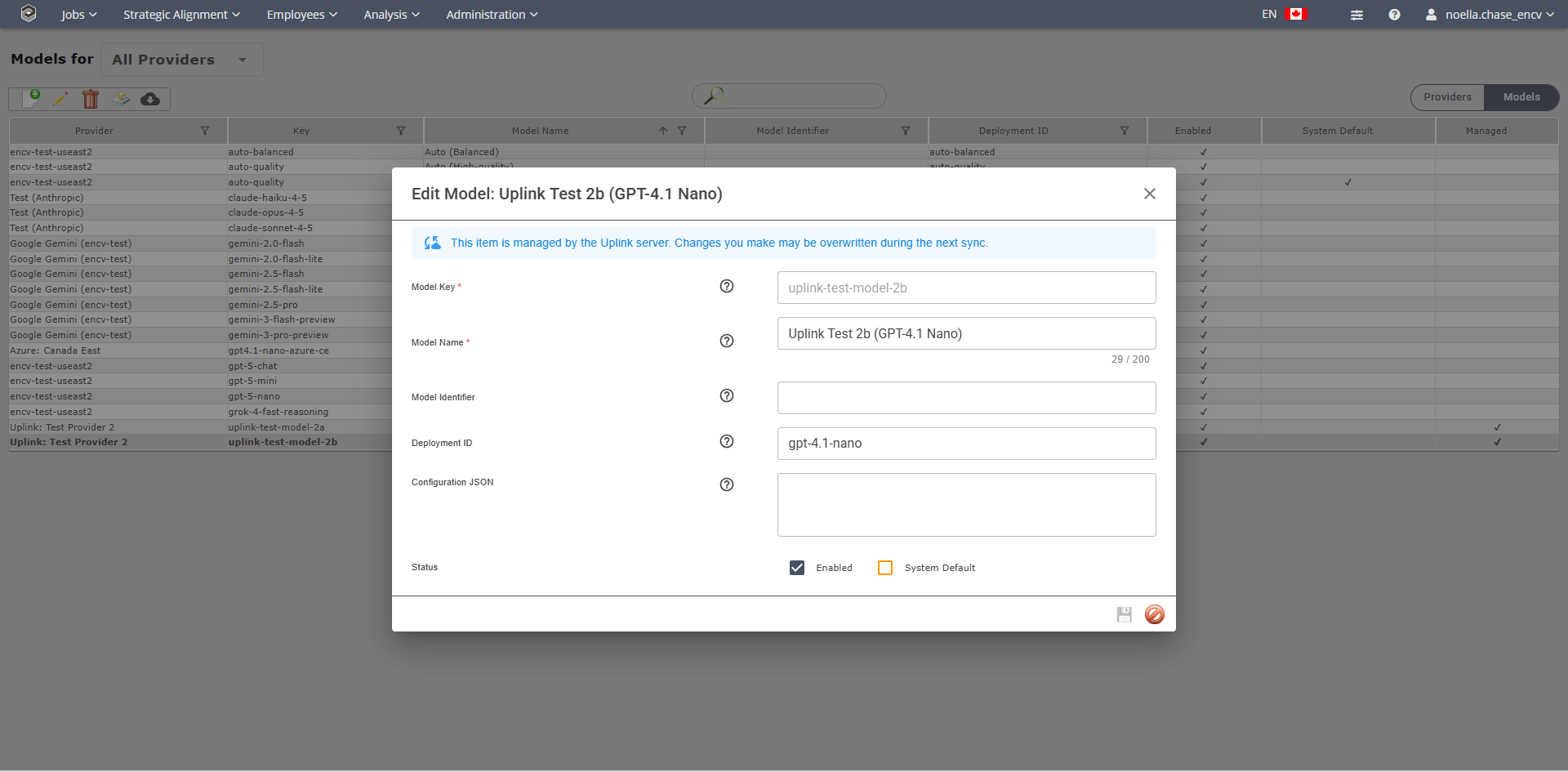The image size is (1568, 772).
Task: Close the Edit Model dialog
Action: [1149, 194]
